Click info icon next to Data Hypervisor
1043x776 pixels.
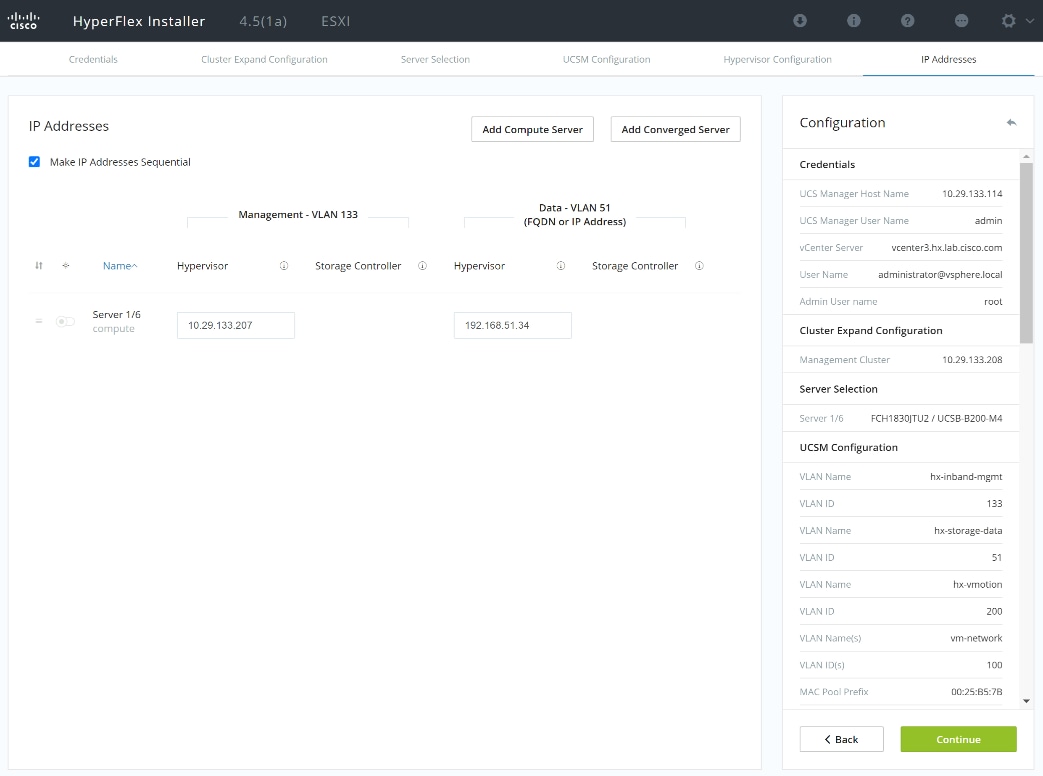pyautogui.click(x=561, y=266)
